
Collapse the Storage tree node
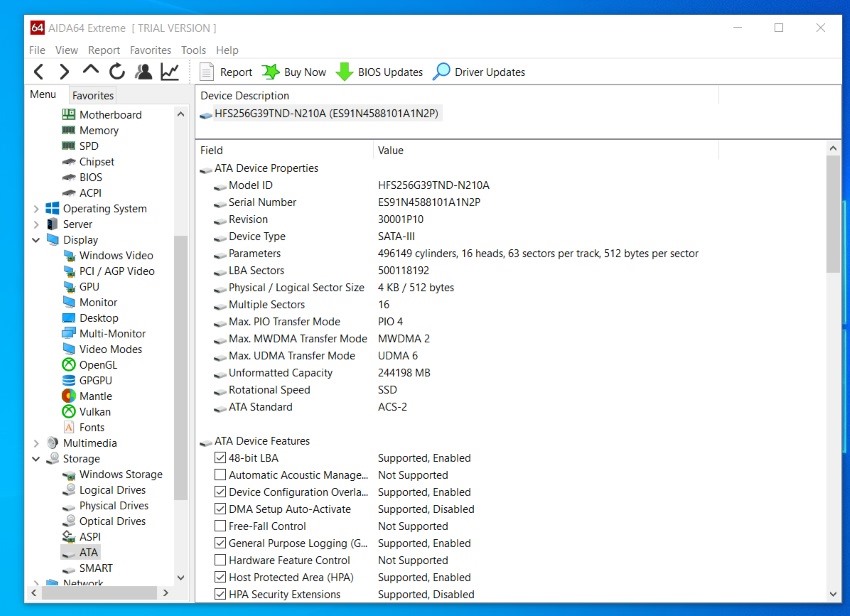pos(36,459)
